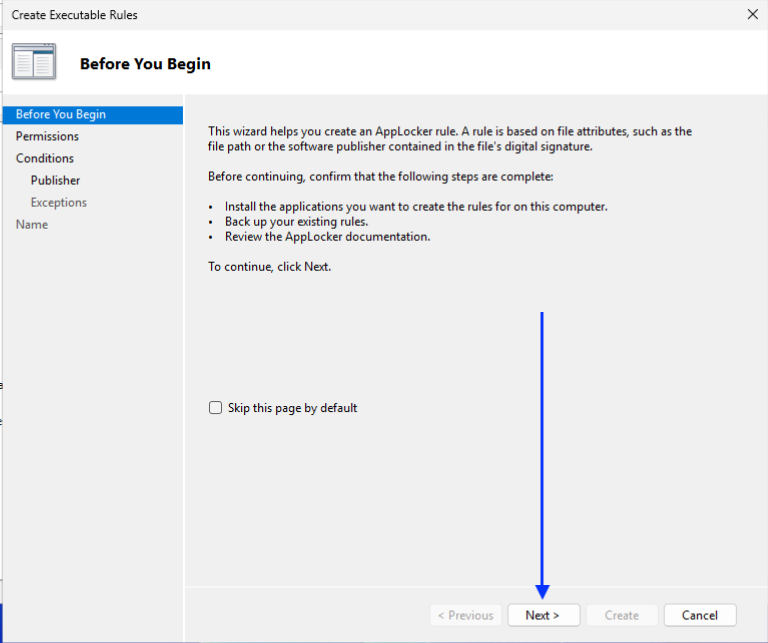Viewport: 768px width, 643px height.
Task: Select the Publisher sub-step
Action: pos(55,180)
